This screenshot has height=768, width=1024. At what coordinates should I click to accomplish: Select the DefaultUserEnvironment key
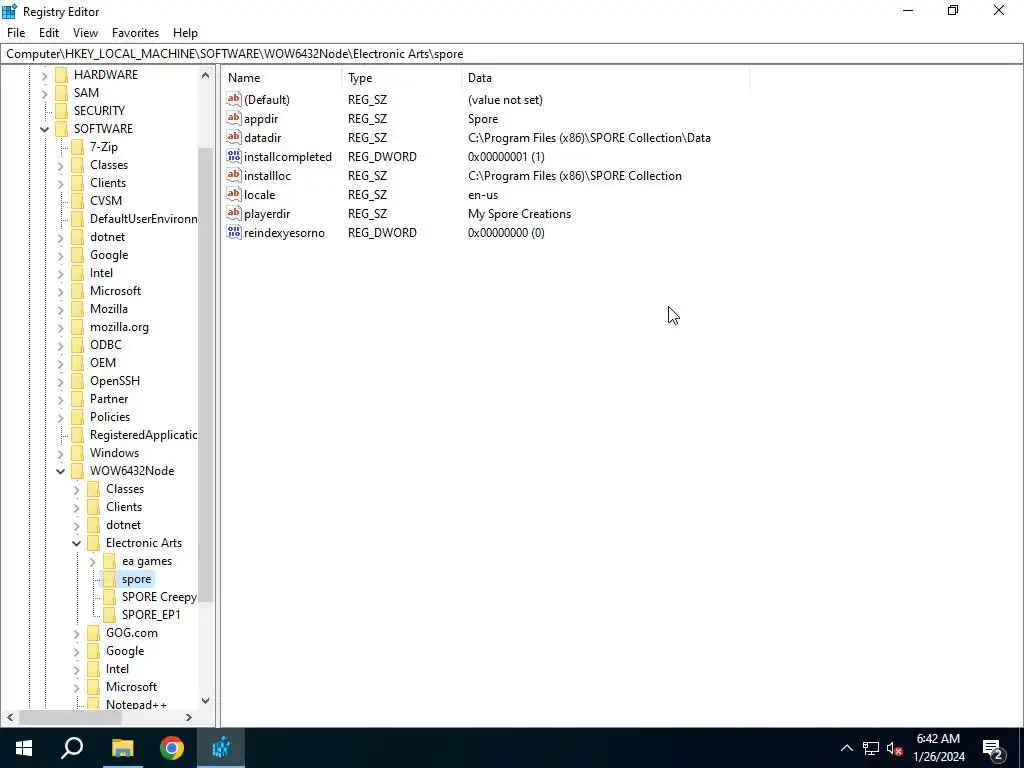(x=143, y=219)
